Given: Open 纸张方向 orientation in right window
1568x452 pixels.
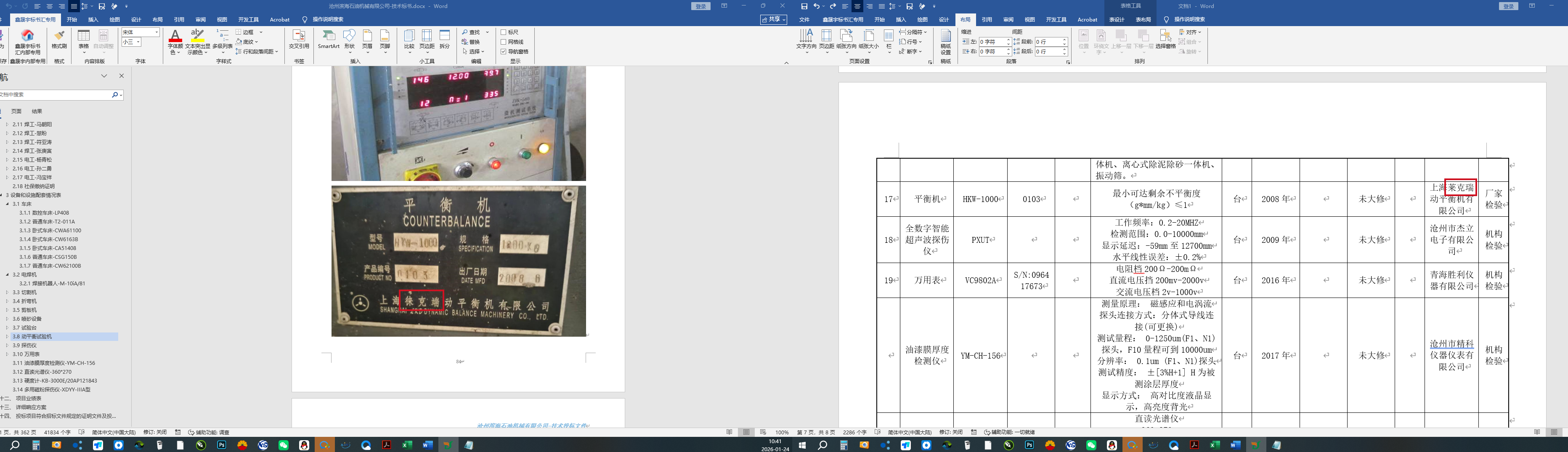Looking at the screenshot, I should click(x=846, y=41).
